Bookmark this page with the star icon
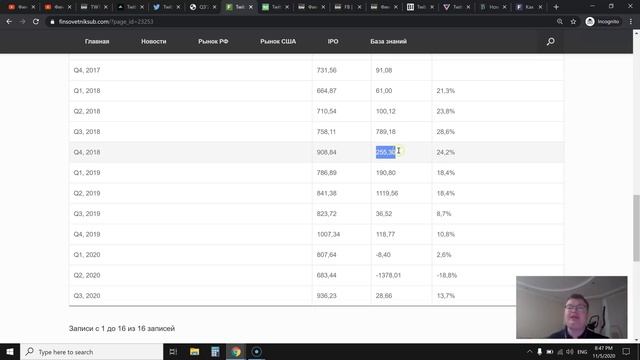Screen dimensions: 640x360 pos(573,22)
